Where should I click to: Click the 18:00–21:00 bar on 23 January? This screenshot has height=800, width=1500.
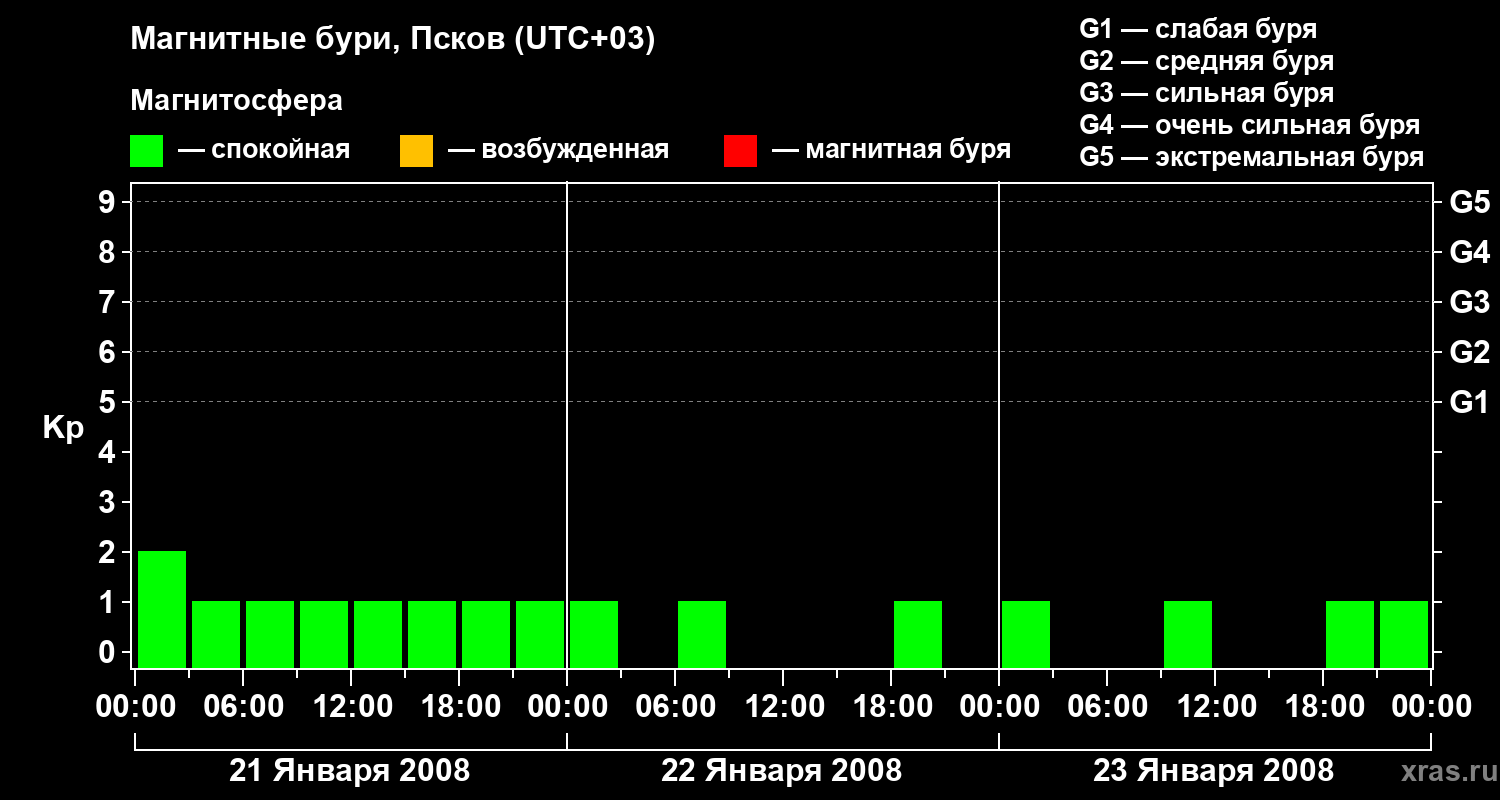1350,634
